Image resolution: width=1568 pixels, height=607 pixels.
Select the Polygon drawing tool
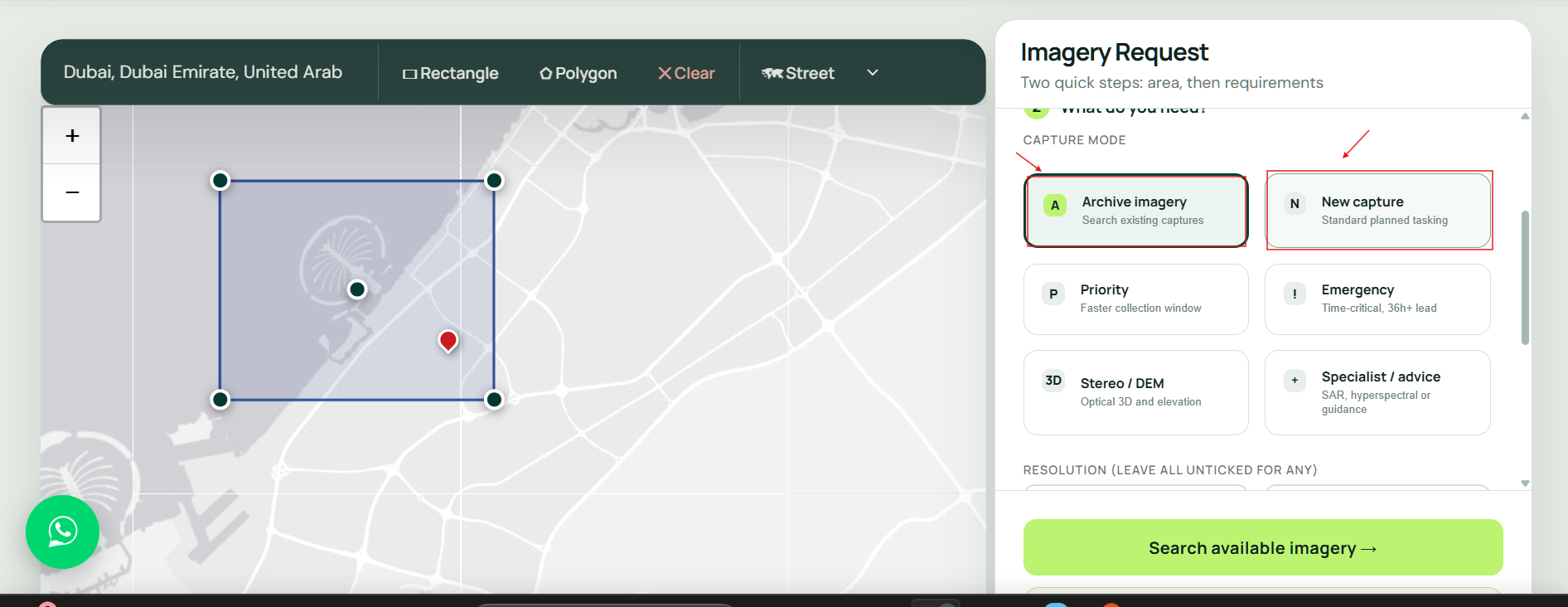[578, 73]
